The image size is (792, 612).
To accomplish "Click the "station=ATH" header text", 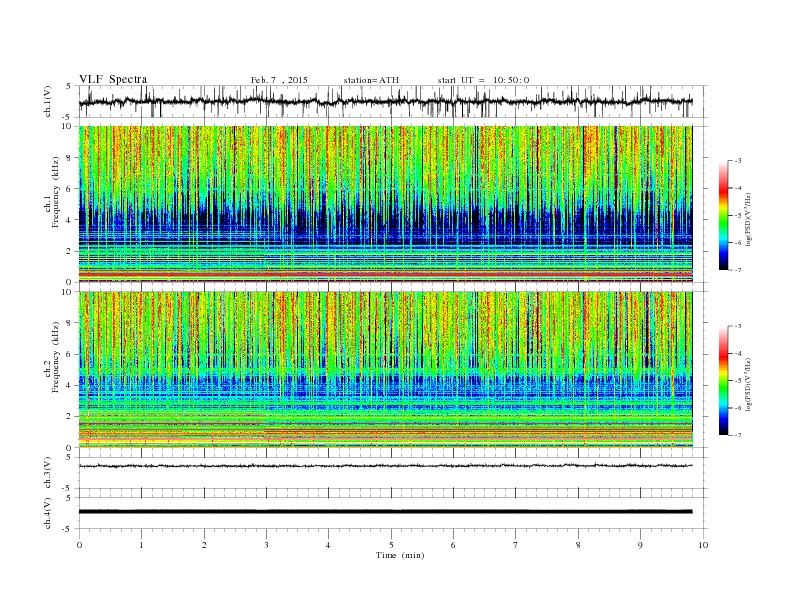I will click(371, 80).
